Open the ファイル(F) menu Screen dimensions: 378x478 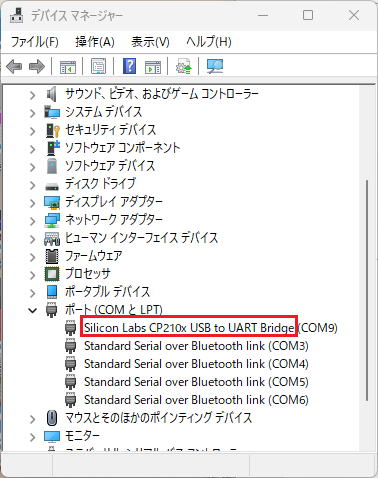pos(35,42)
